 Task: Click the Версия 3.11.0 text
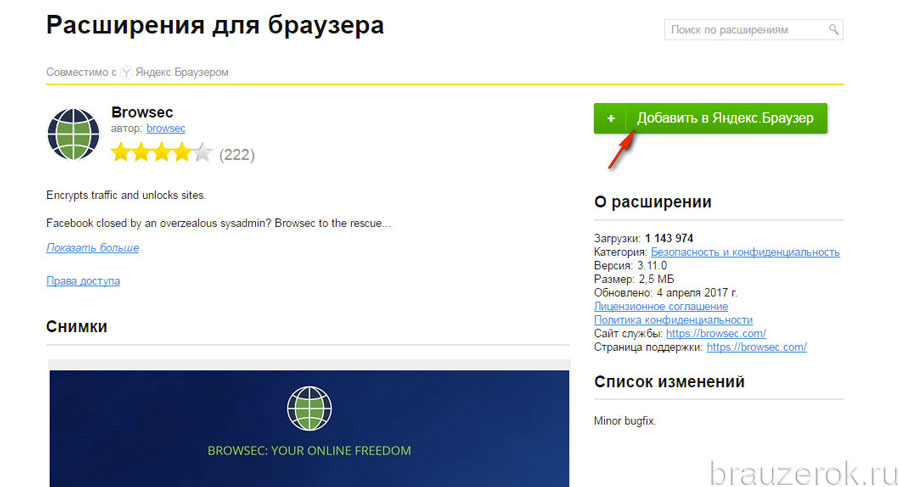pyautogui.click(x=630, y=266)
